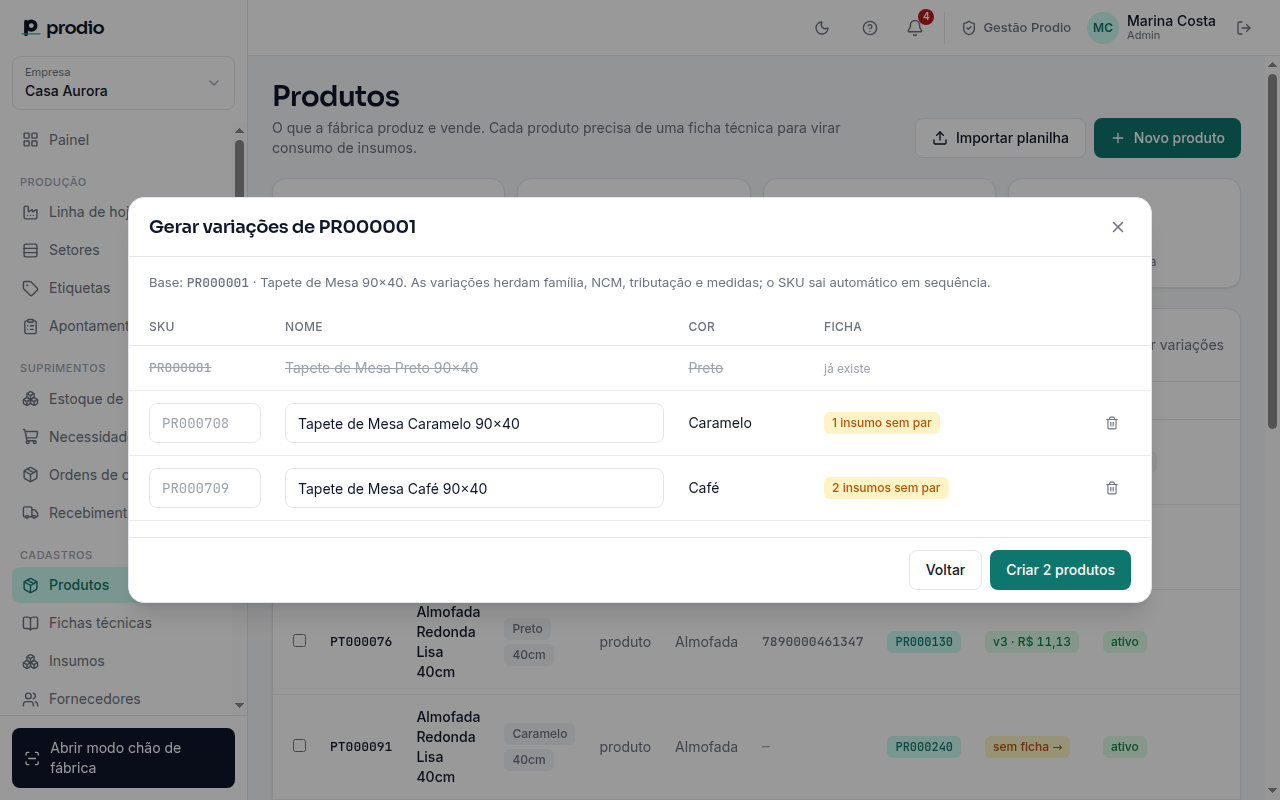Expand the Empresa Casa Aurora dropdown
Viewport: 1280px width, 800px height.
[x=123, y=83]
